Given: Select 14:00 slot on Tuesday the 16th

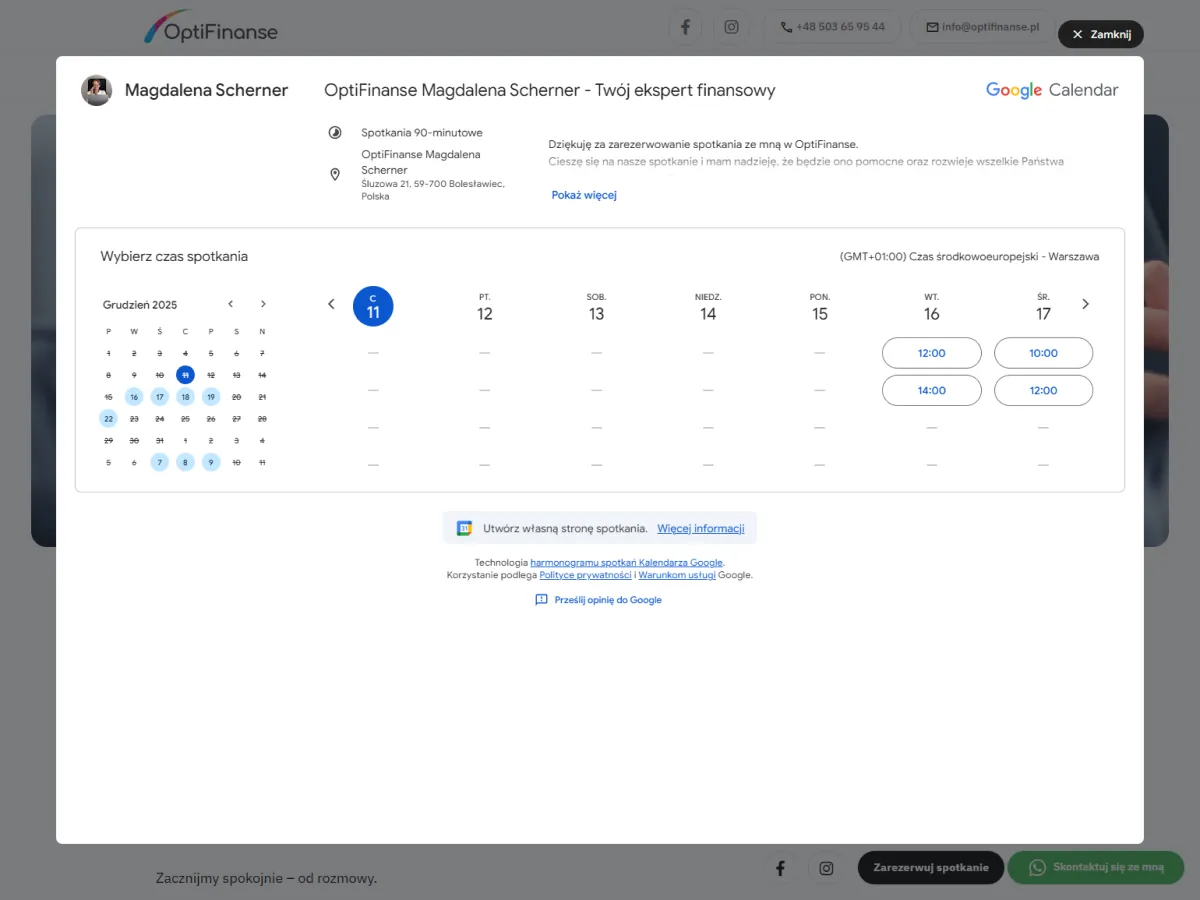Looking at the screenshot, I should pos(931,390).
